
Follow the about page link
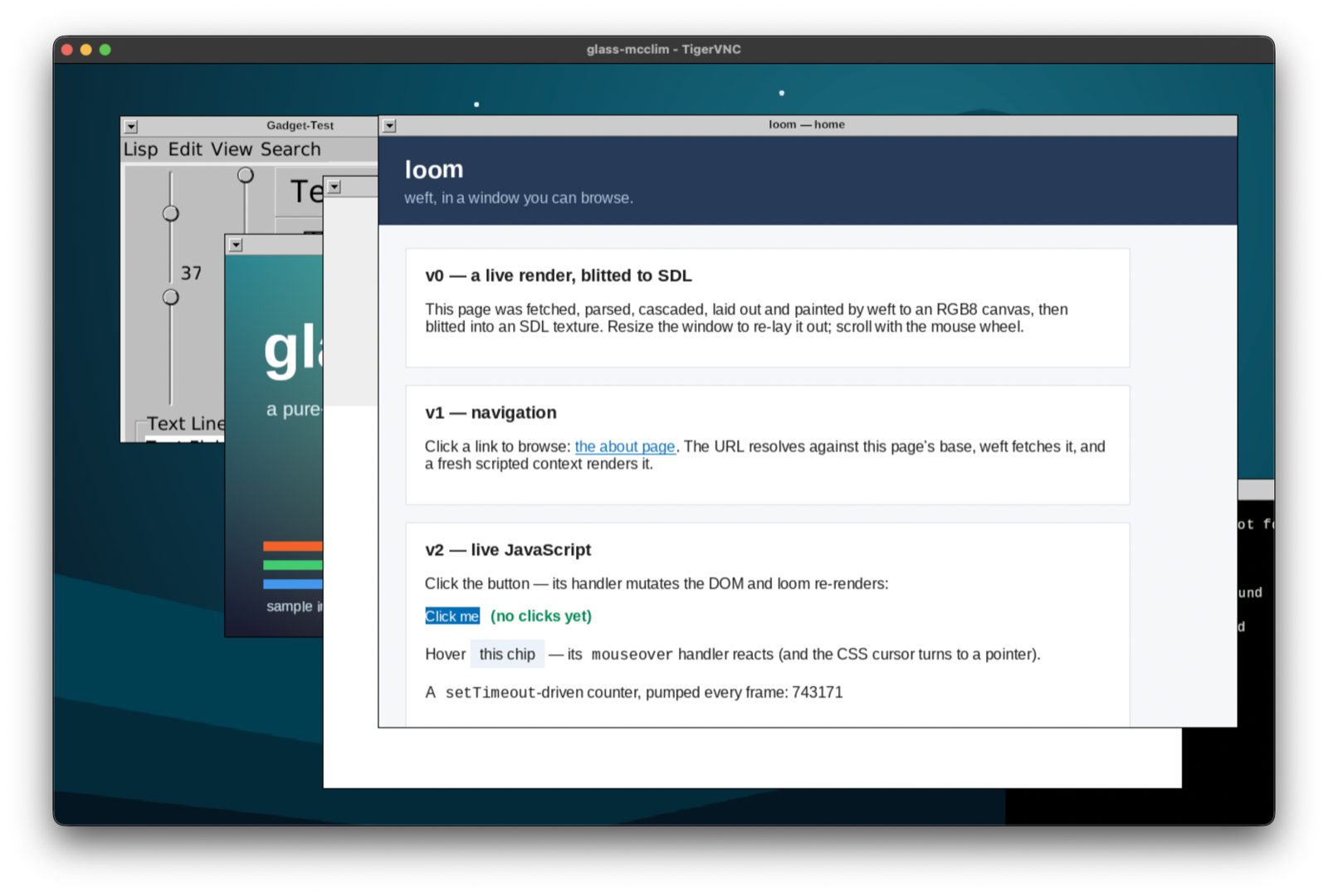(x=625, y=446)
